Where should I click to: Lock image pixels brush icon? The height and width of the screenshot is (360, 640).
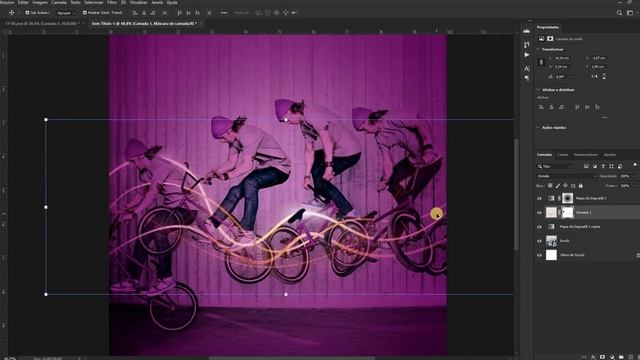[558, 186]
